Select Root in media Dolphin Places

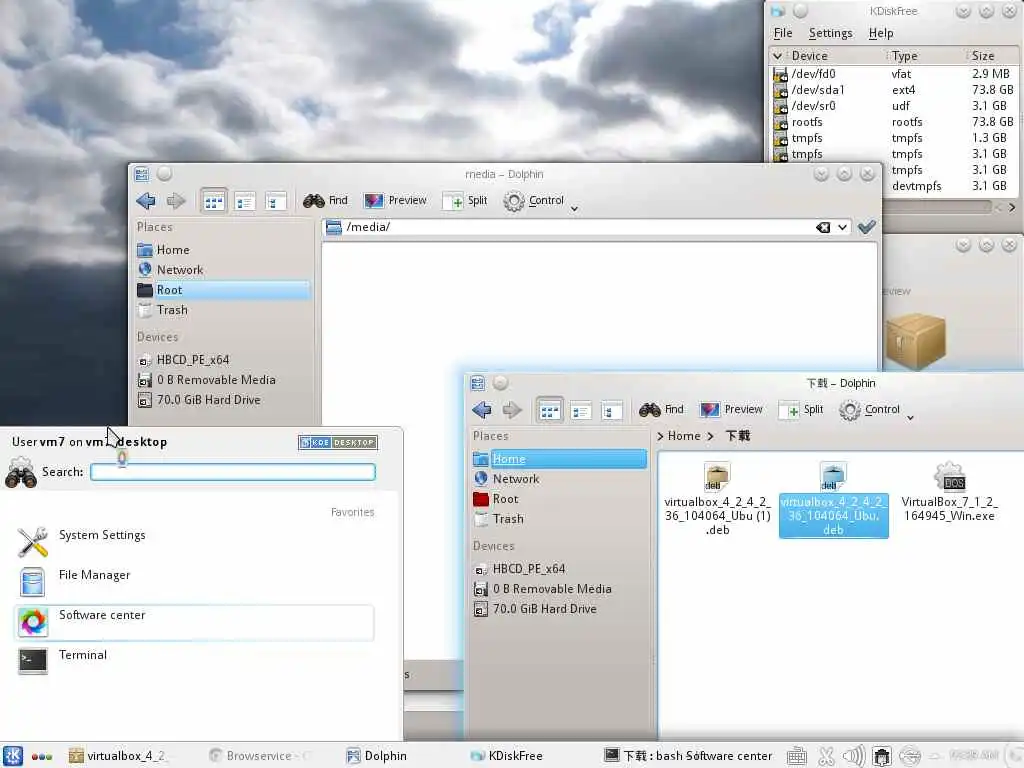pos(223,290)
